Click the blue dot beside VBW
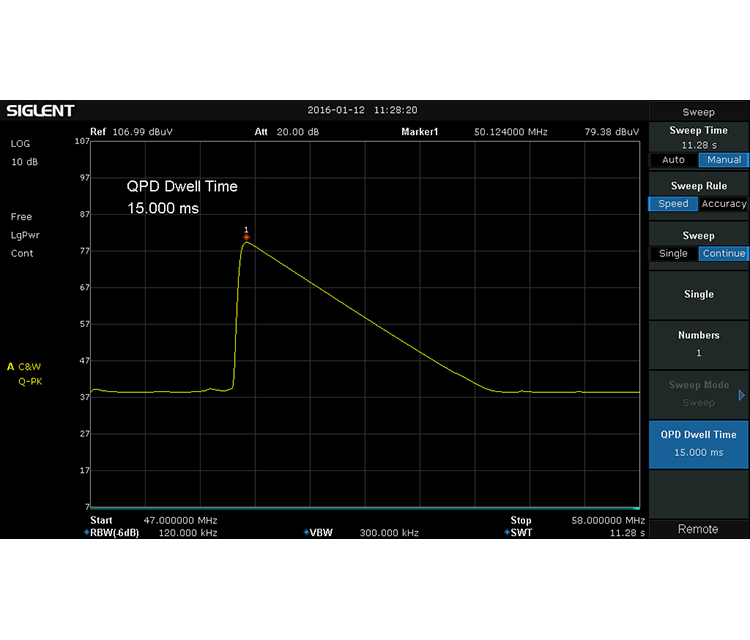750x640 pixels. click(x=306, y=533)
